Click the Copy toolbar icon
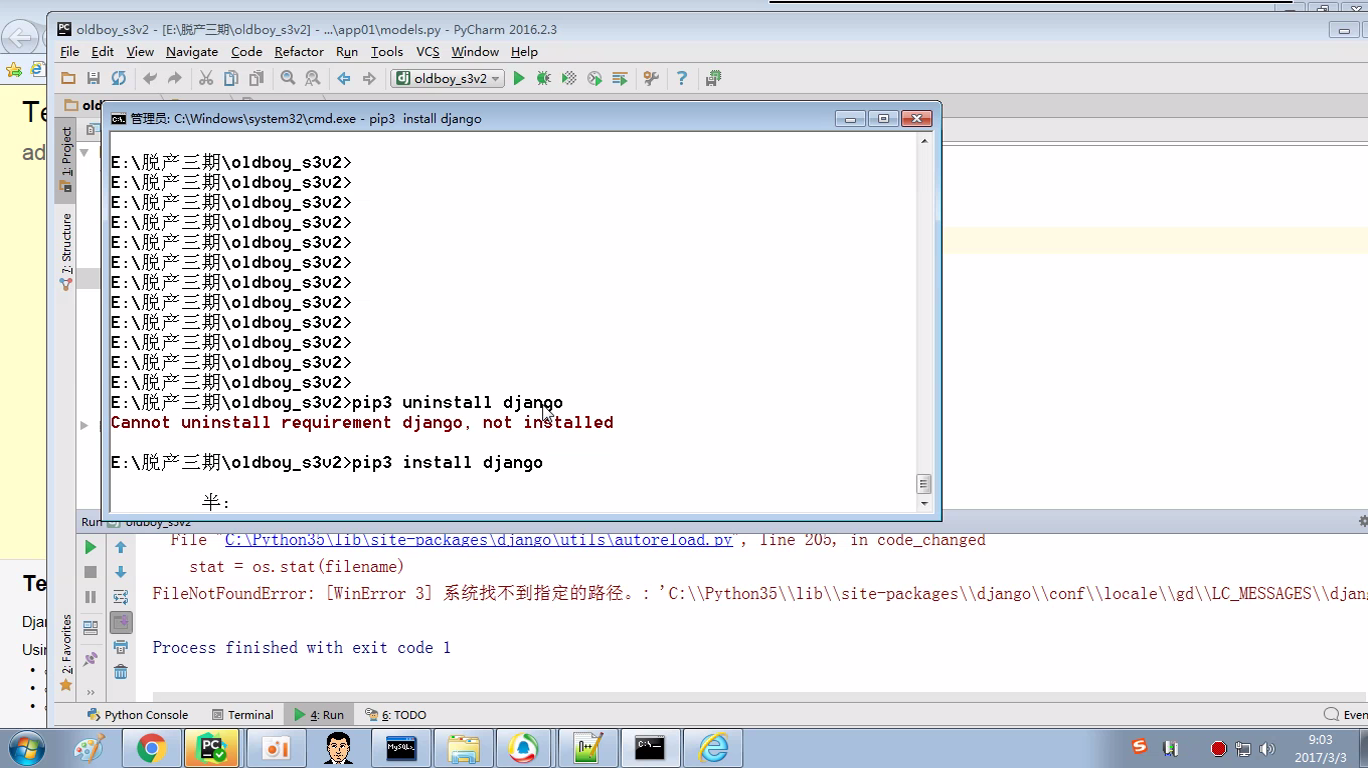The image size is (1368, 768). click(x=231, y=78)
